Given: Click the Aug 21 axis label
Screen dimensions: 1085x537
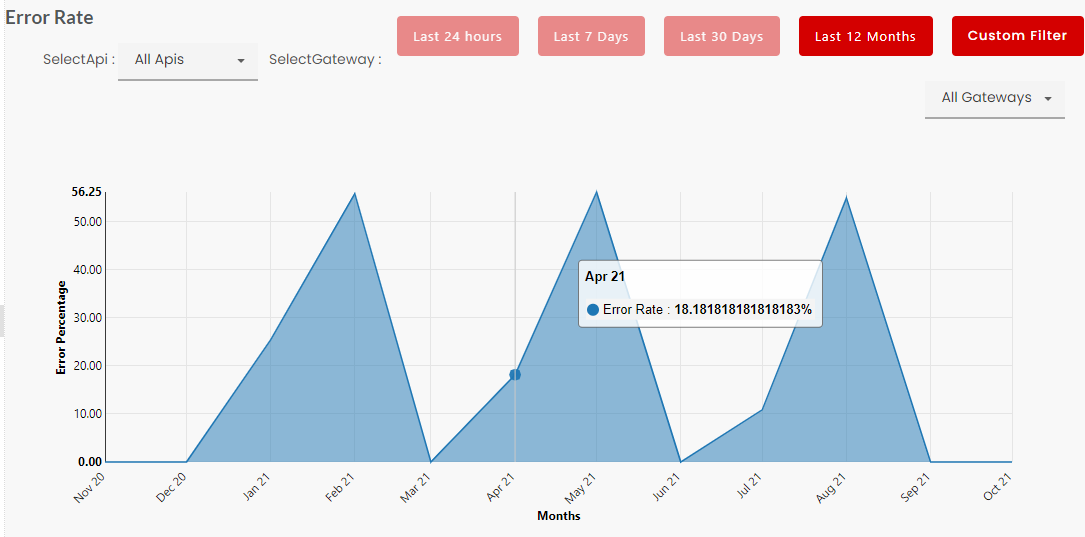Looking at the screenshot, I should (830, 489).
